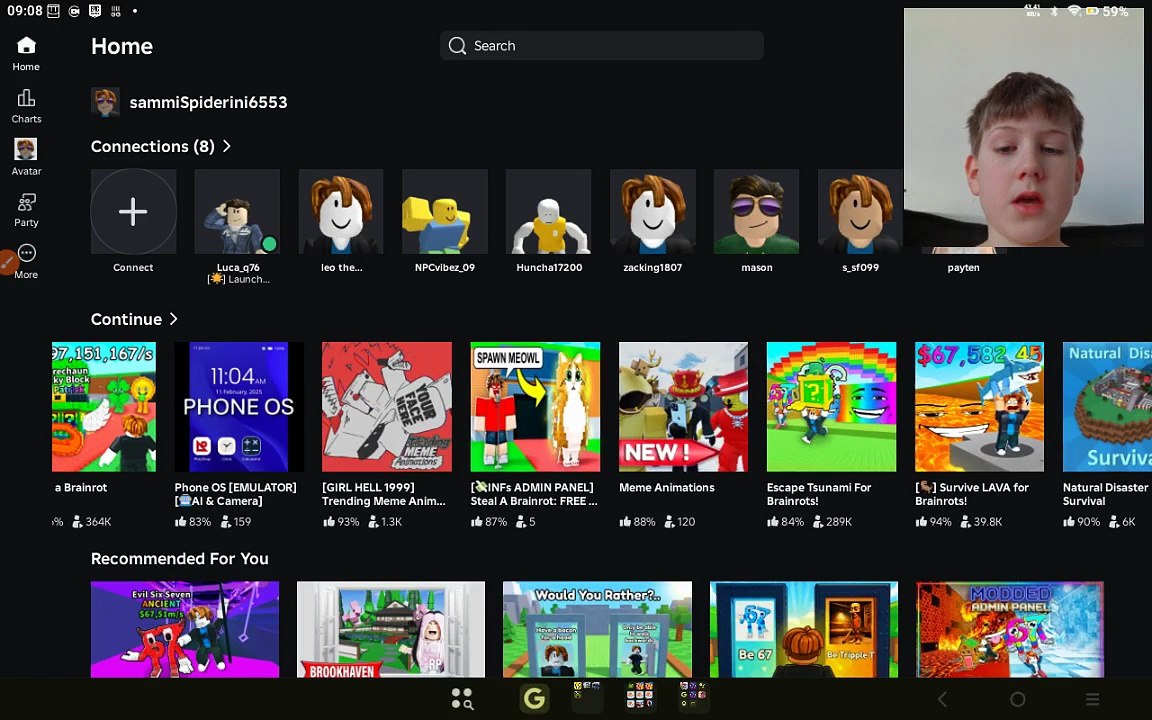Image resolution: width=1152 pixels, height=720 pixels.
Task: Open the Avatar sidebar icon
Action: [x=26, y=157]
